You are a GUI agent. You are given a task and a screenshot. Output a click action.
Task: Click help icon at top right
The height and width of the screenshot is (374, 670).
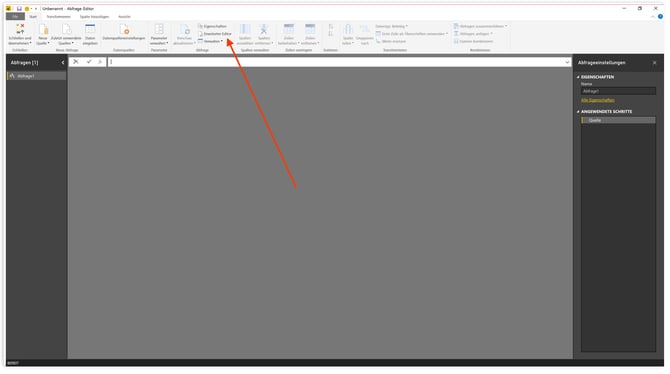tap(660, 17)
